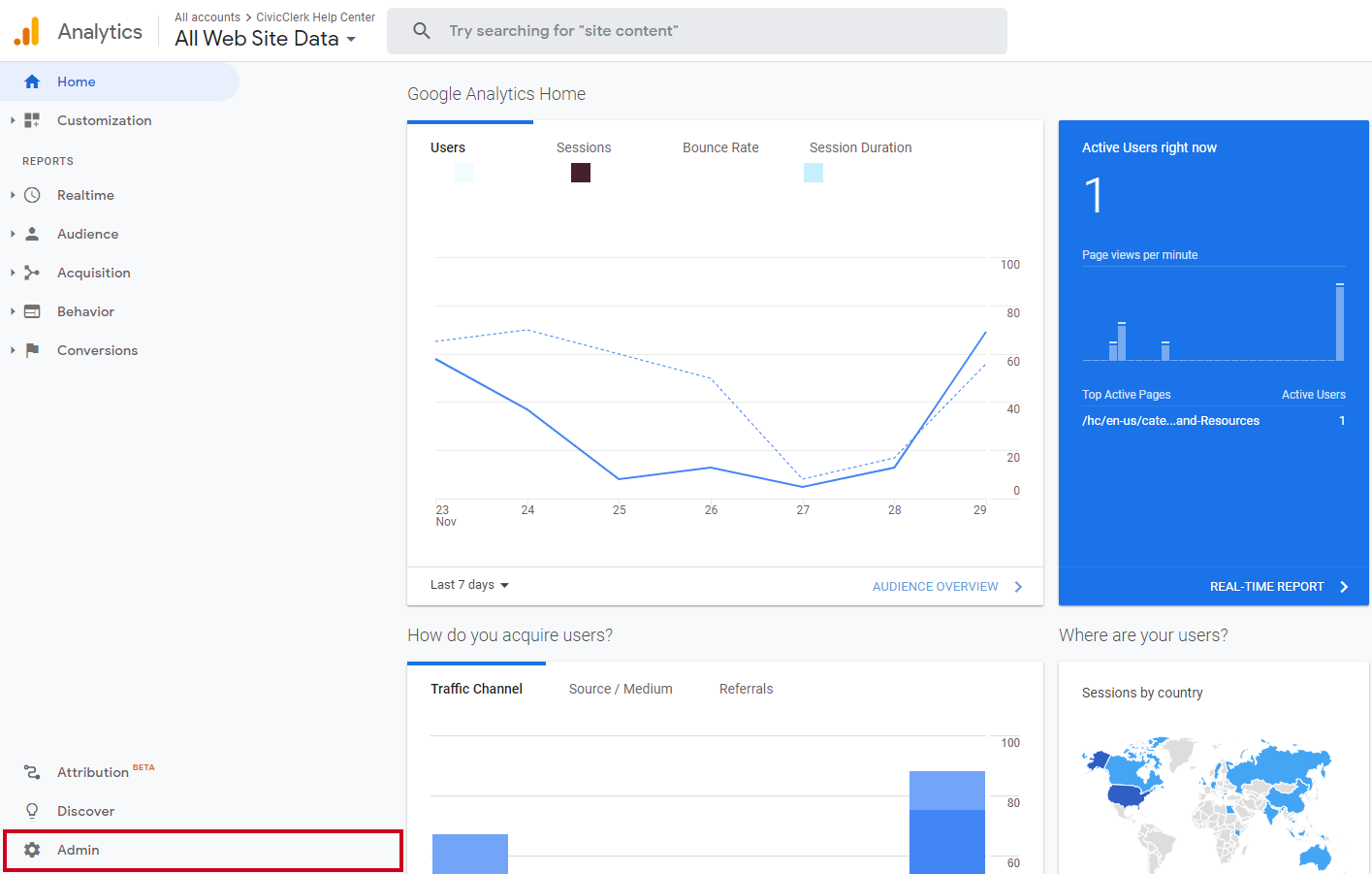Switch to the Source / Medium tab

point(621,689)
